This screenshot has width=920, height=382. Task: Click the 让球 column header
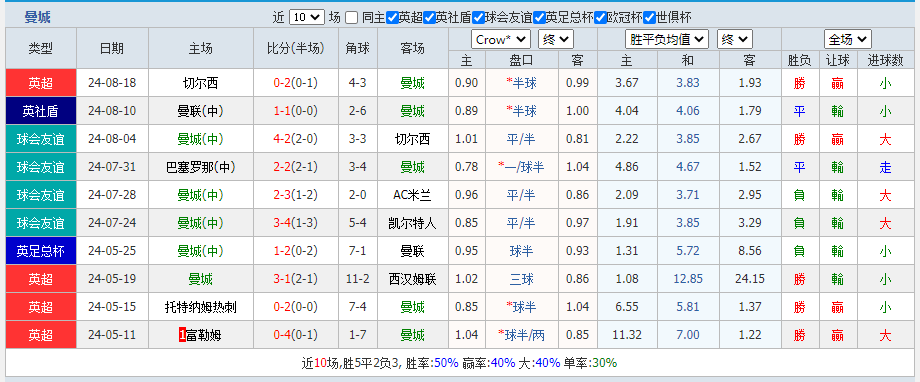tap(837, 60)
